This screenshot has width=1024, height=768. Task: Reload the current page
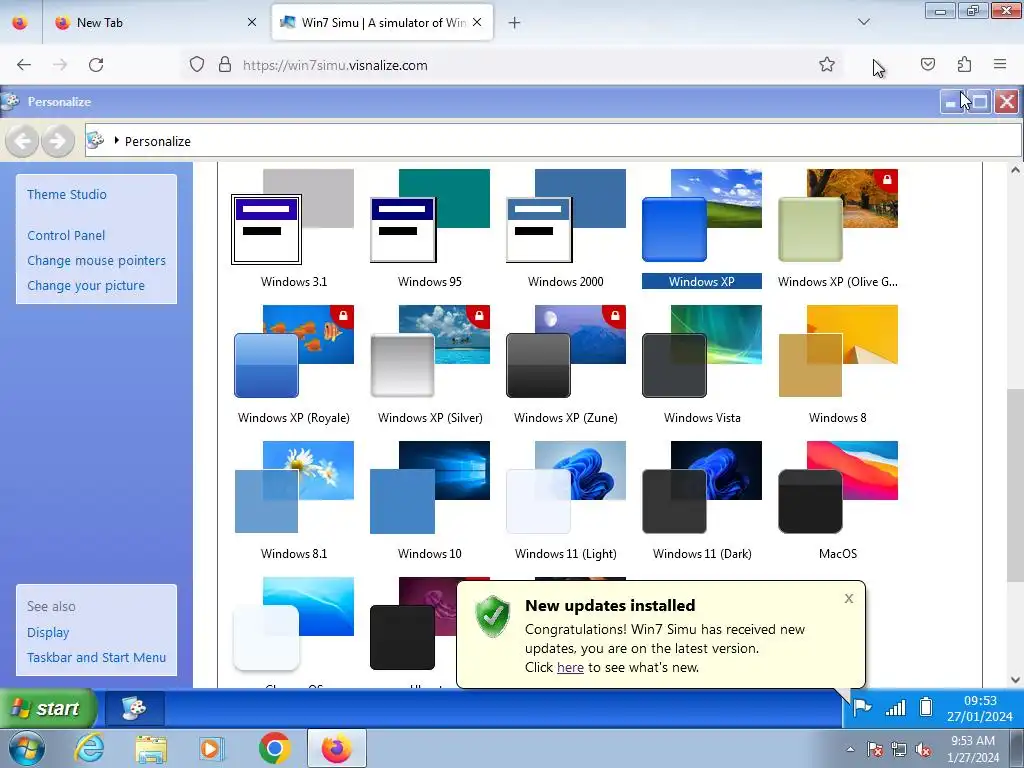coord(96,65)
